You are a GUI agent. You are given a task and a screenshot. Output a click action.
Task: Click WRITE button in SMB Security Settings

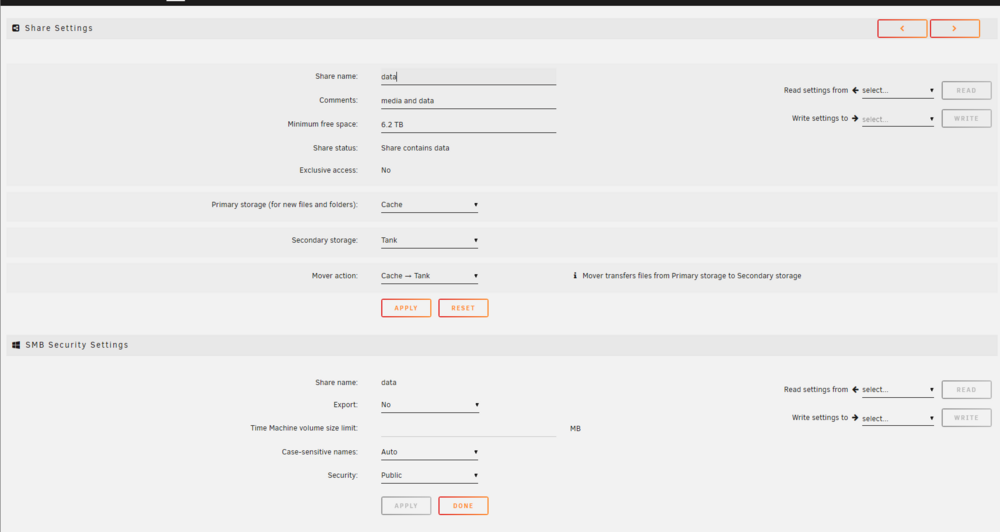tap(966, 418)
